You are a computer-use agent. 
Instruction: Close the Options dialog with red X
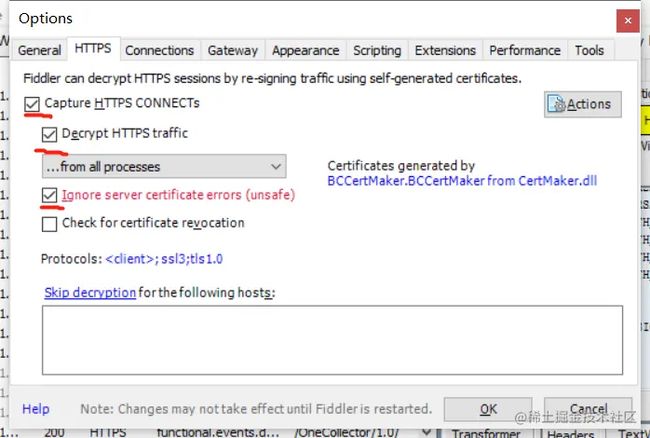[x=628, y=21]
